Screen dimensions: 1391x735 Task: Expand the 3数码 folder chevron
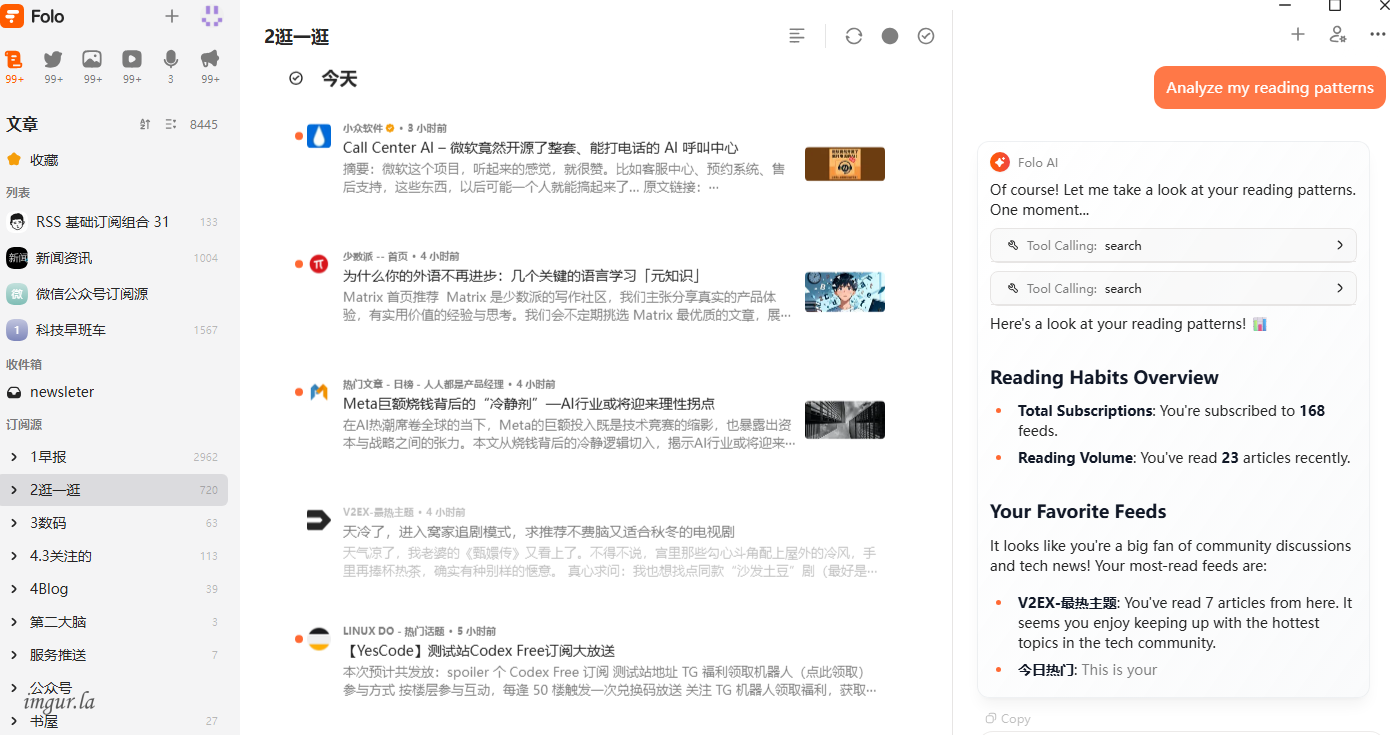click(x=14, y=523)
